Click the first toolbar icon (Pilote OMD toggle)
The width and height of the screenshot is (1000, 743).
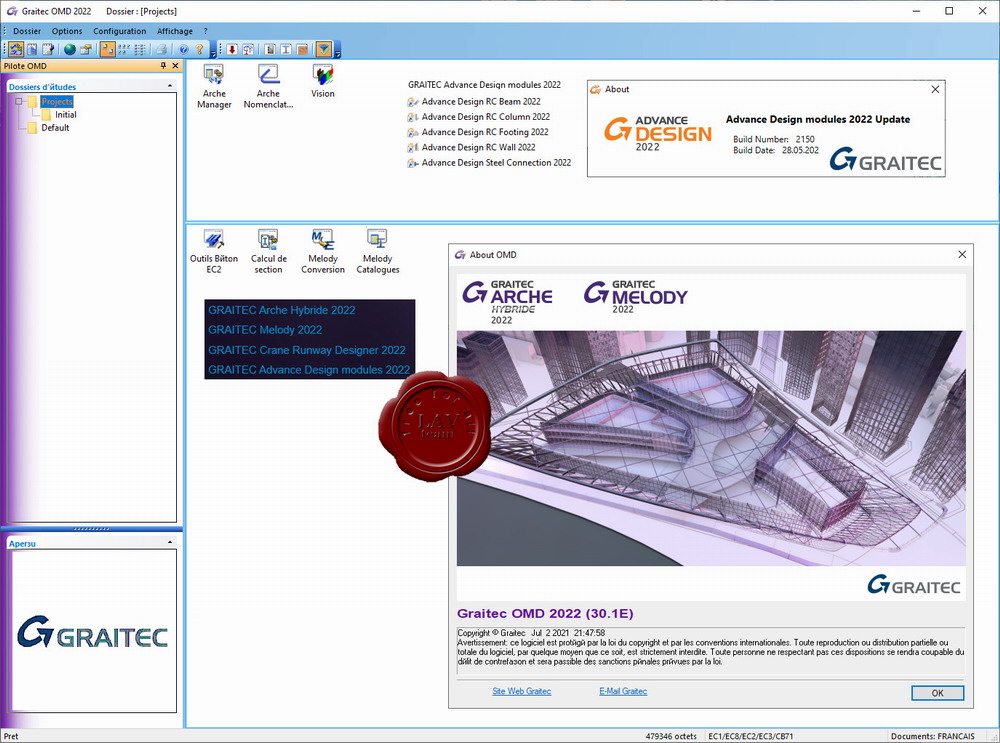(x=16, y=49)
